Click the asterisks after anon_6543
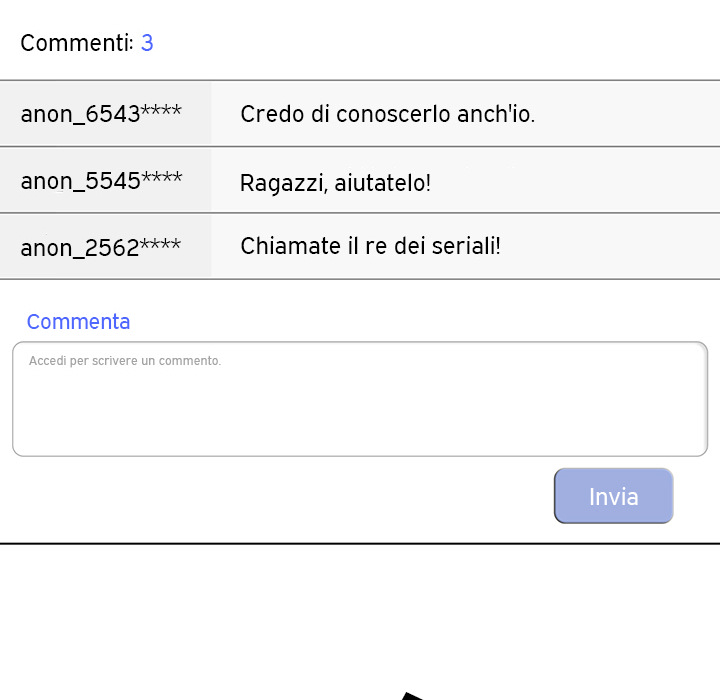 pos(161,112)
